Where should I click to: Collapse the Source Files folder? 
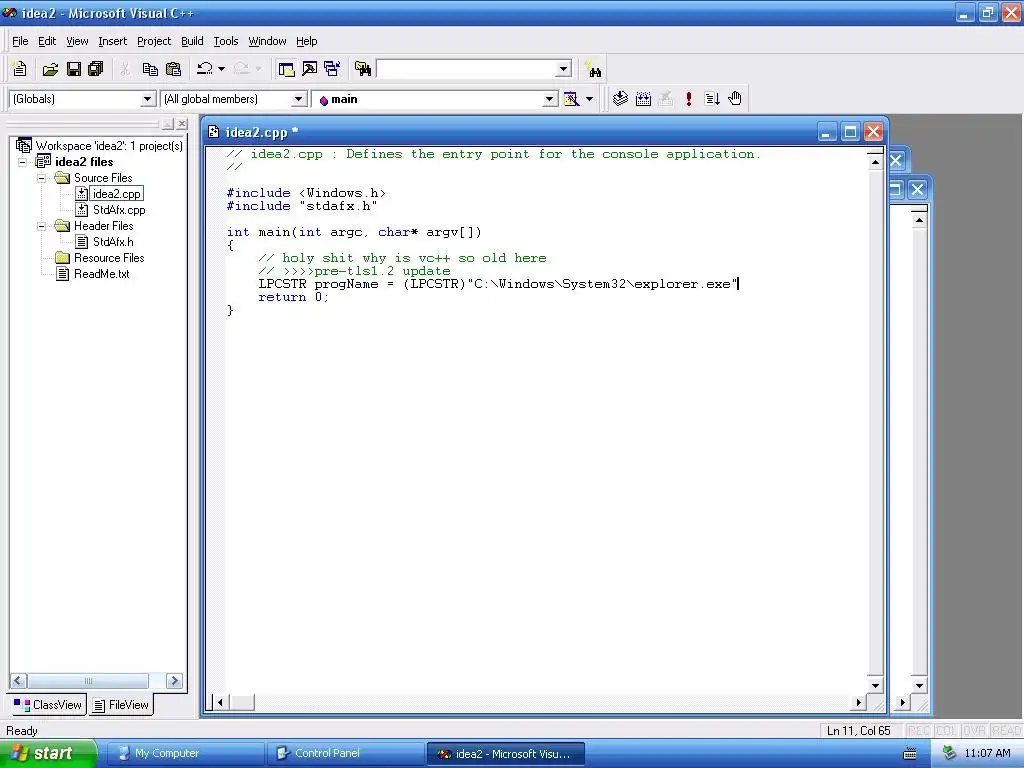pyautogui.click(x=41, y=178)
